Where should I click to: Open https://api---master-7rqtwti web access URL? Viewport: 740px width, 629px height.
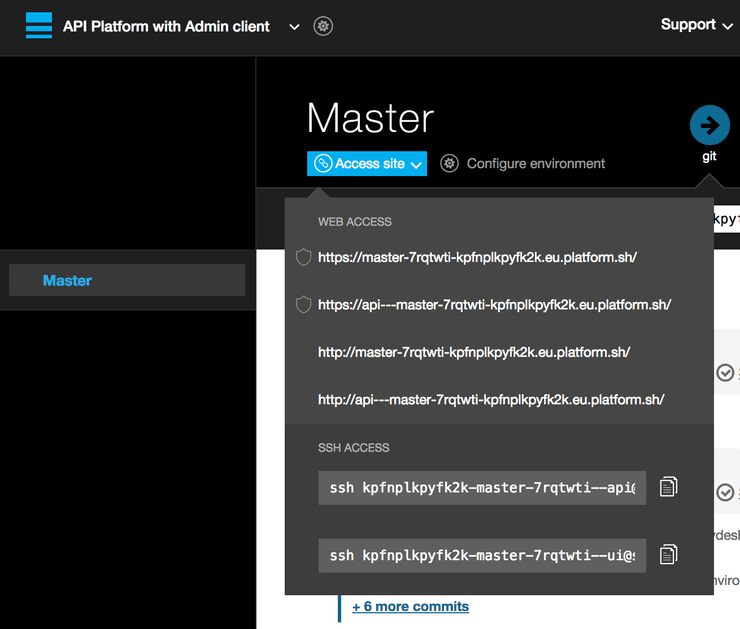494,305
